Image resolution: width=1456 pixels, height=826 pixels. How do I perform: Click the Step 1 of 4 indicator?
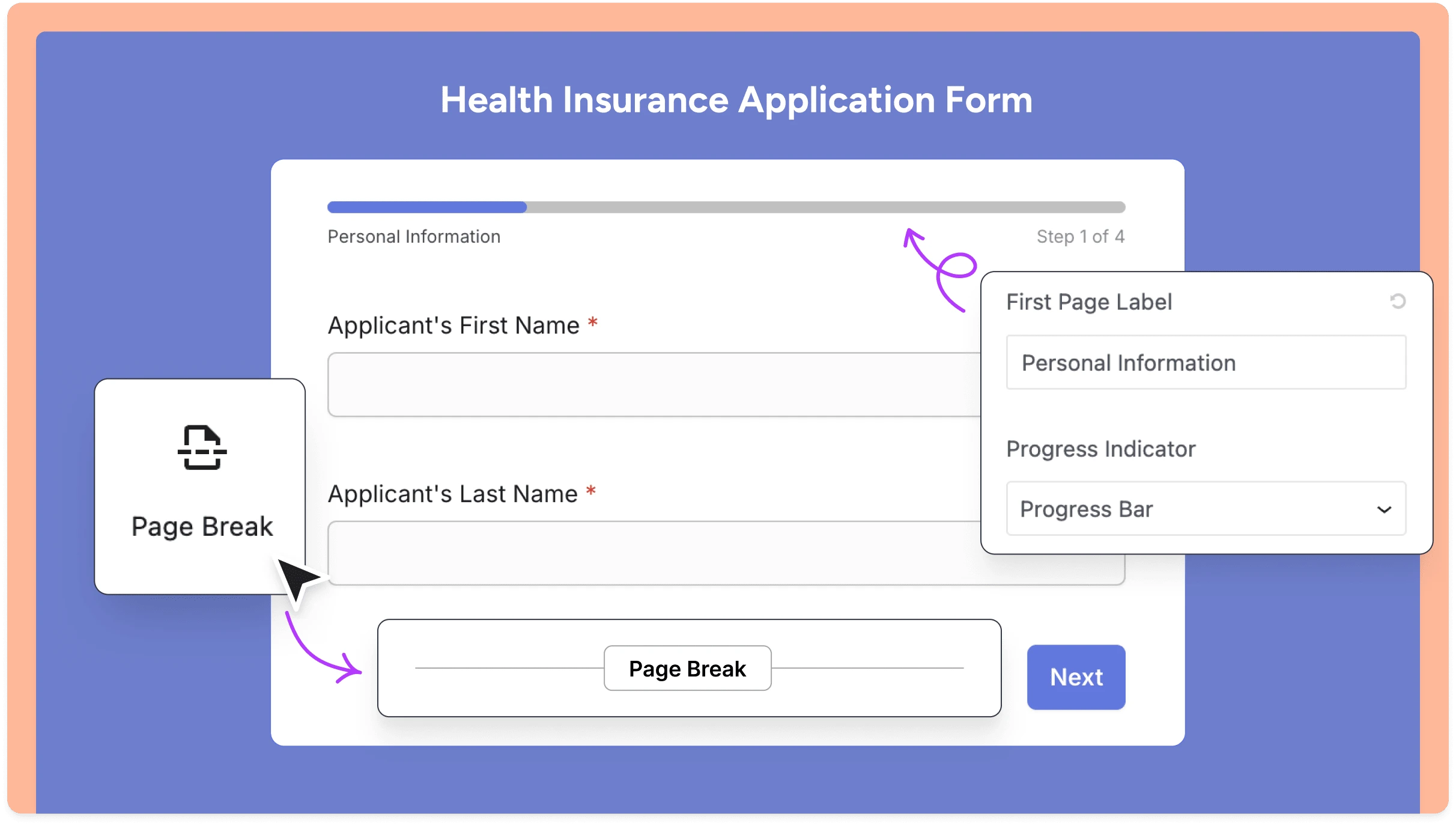1080,236
